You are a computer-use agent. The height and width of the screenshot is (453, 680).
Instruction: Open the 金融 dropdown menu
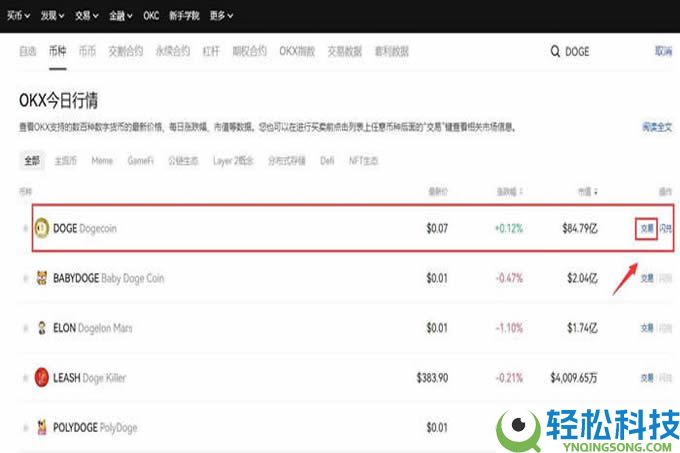121,16
